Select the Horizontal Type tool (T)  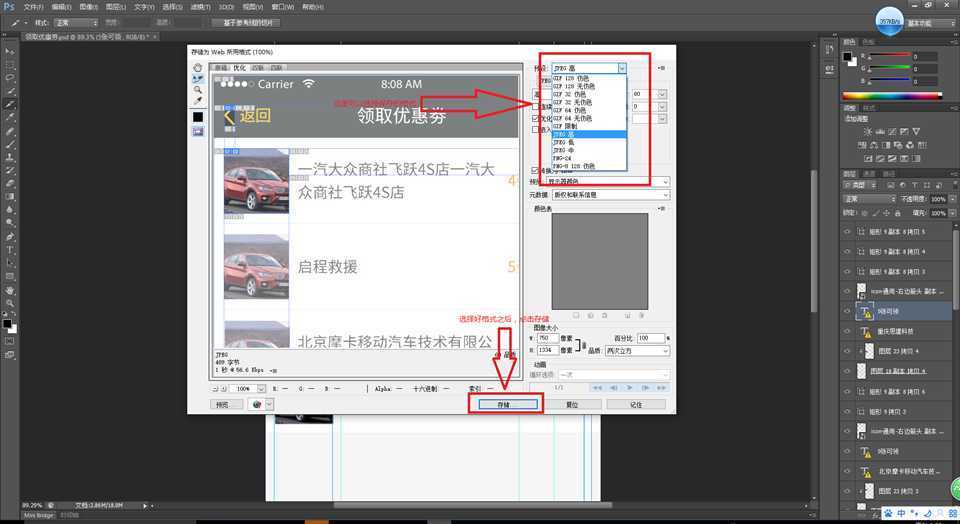click(9, 250)
